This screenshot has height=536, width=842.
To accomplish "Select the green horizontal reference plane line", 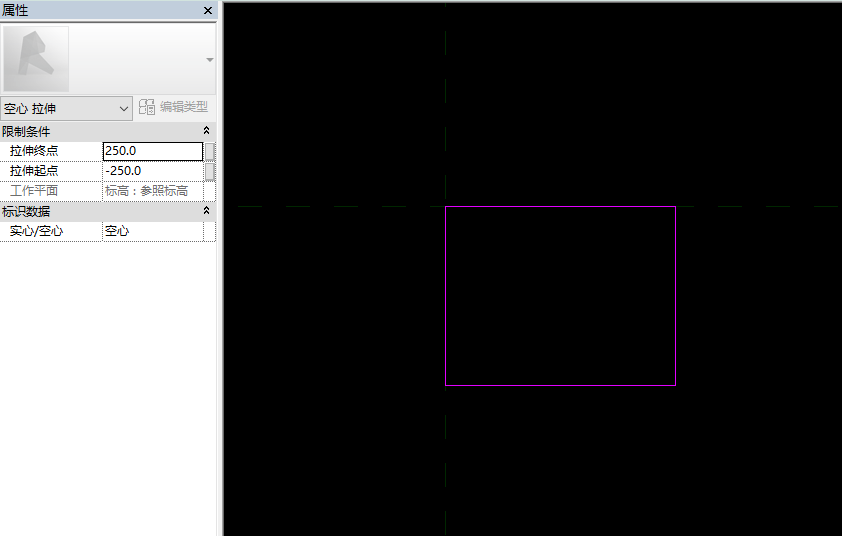I will coord(330,207).
